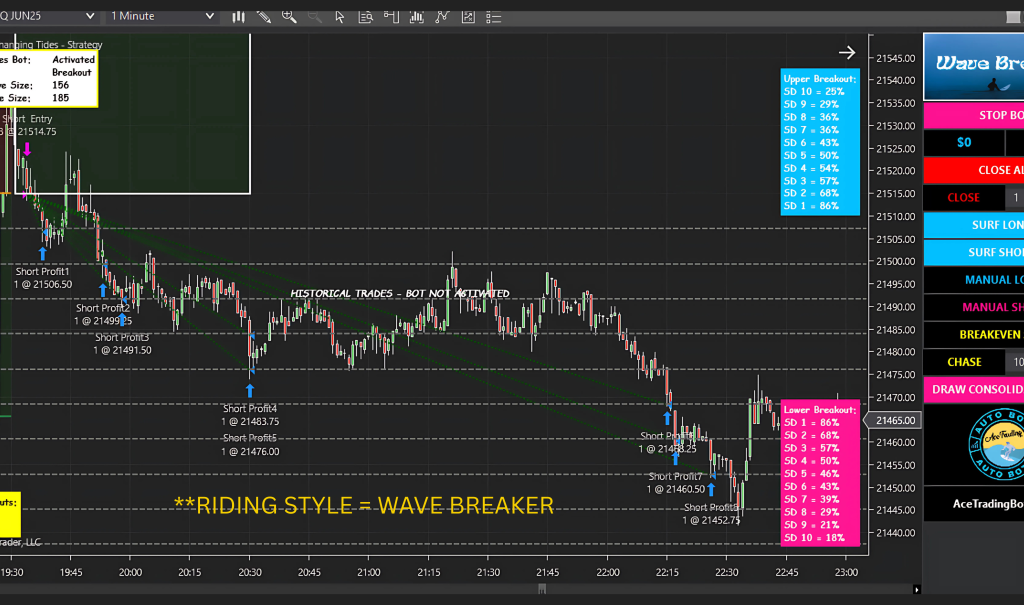The image size is (1024, 605).
Task: Toggle the chart trader icon
Action: click(x=391, y=17)
